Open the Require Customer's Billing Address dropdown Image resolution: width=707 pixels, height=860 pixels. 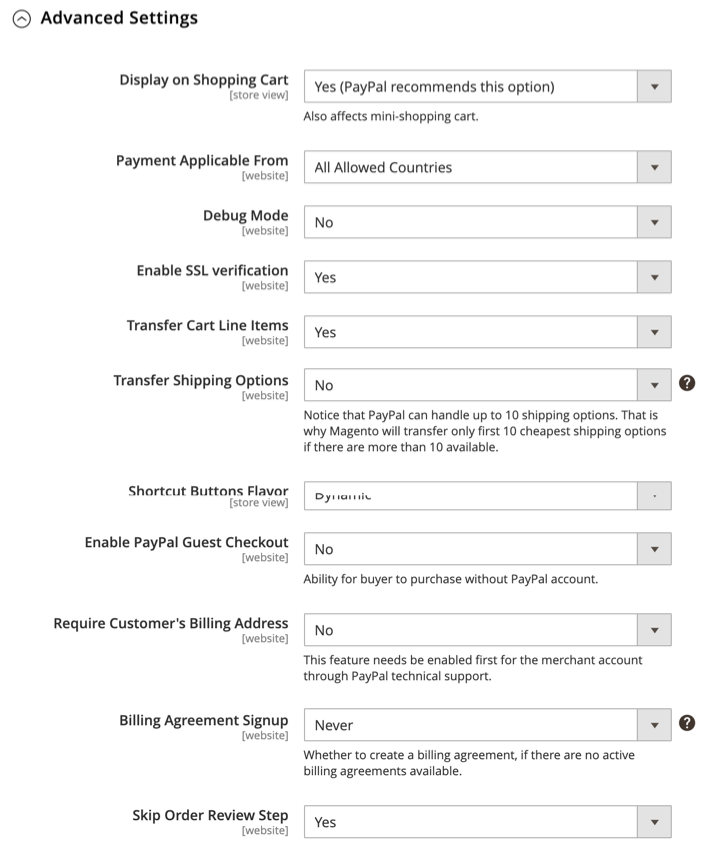click(486, 630)
